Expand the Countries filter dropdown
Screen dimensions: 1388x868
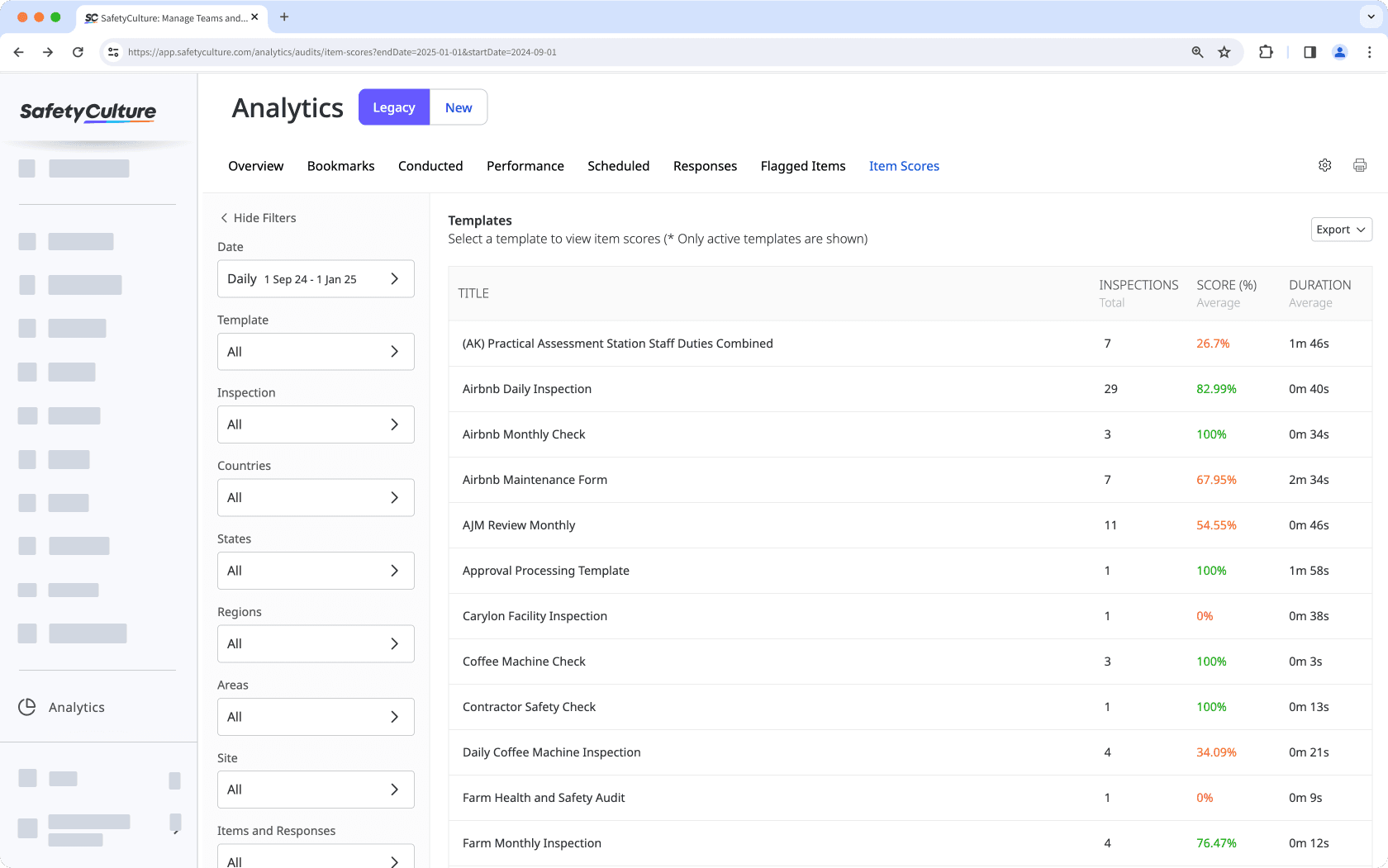(x=315, y=498)
